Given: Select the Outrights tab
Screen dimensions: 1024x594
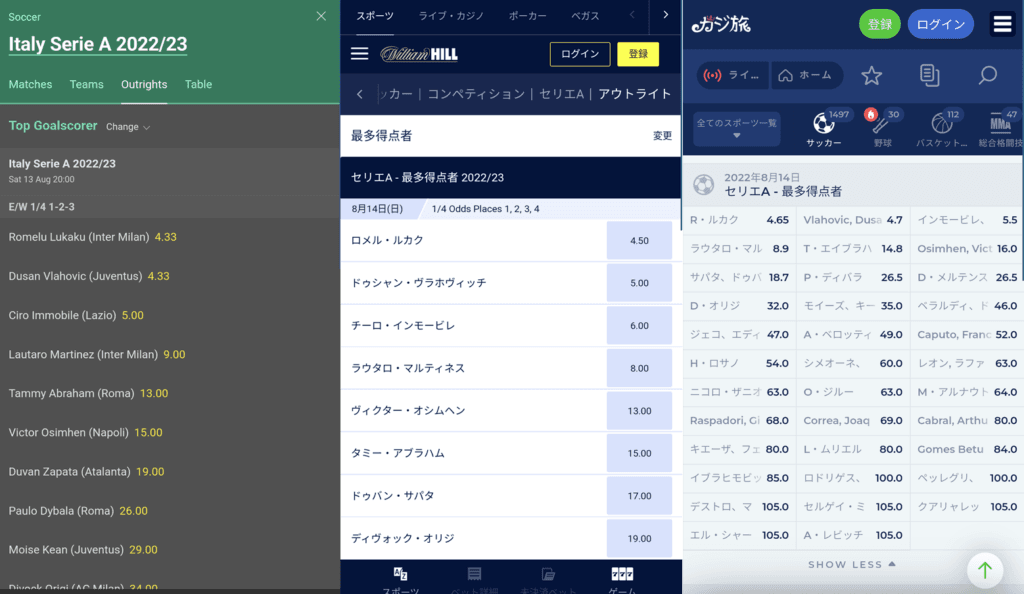Looking at the screenshot, I should pos(144,84).
